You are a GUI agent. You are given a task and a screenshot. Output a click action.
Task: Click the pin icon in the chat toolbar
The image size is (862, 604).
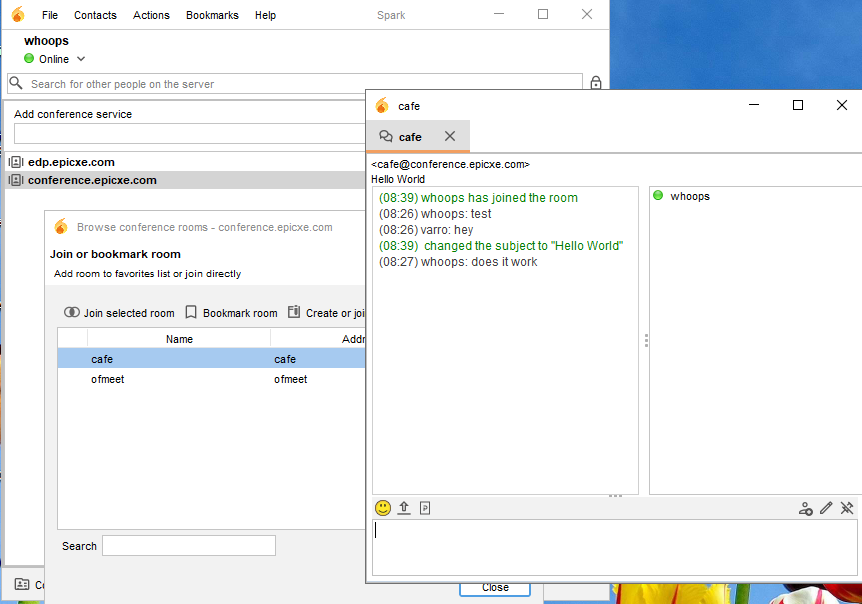point(847,508)
